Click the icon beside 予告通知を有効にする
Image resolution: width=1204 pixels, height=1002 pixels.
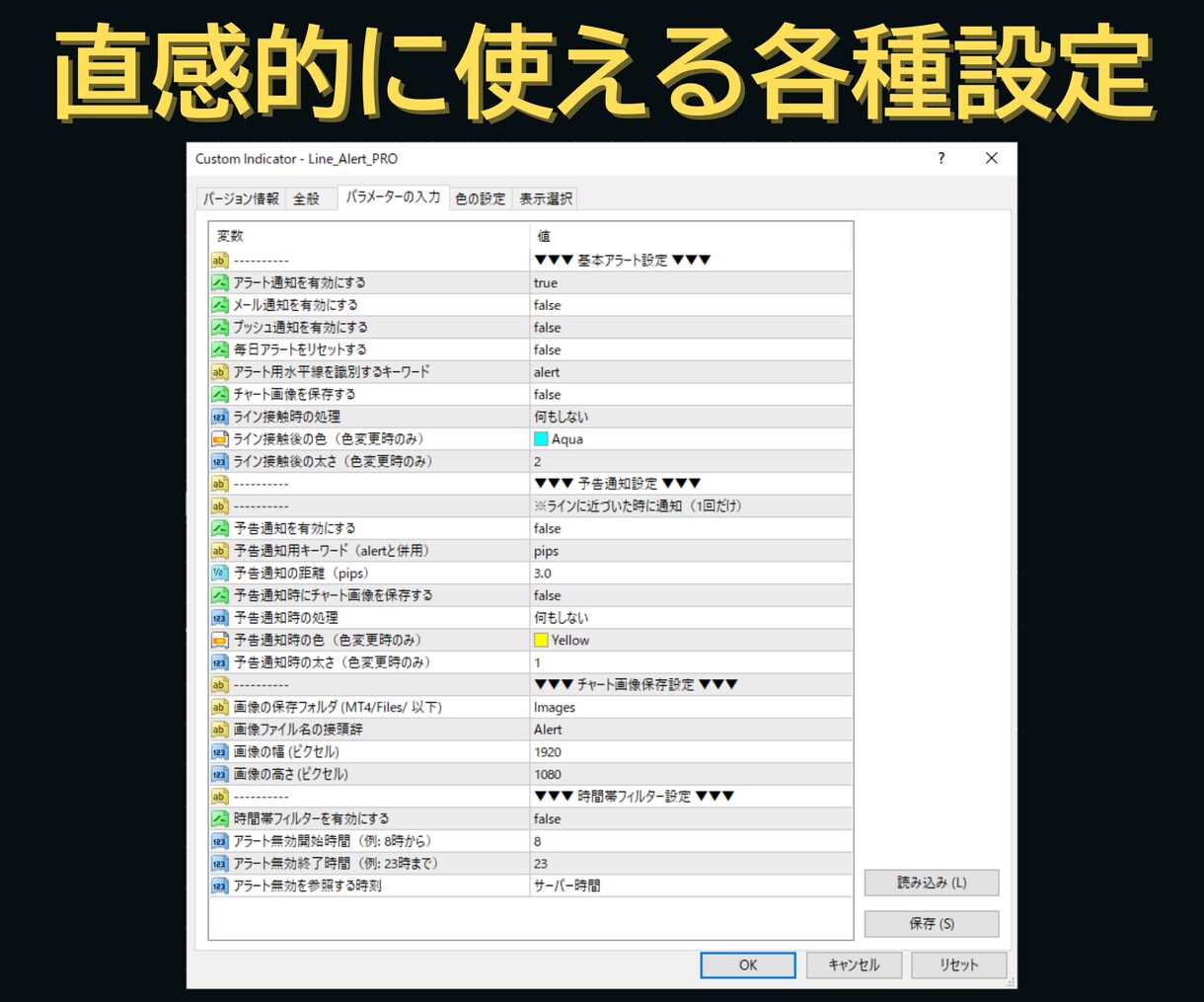220,528
